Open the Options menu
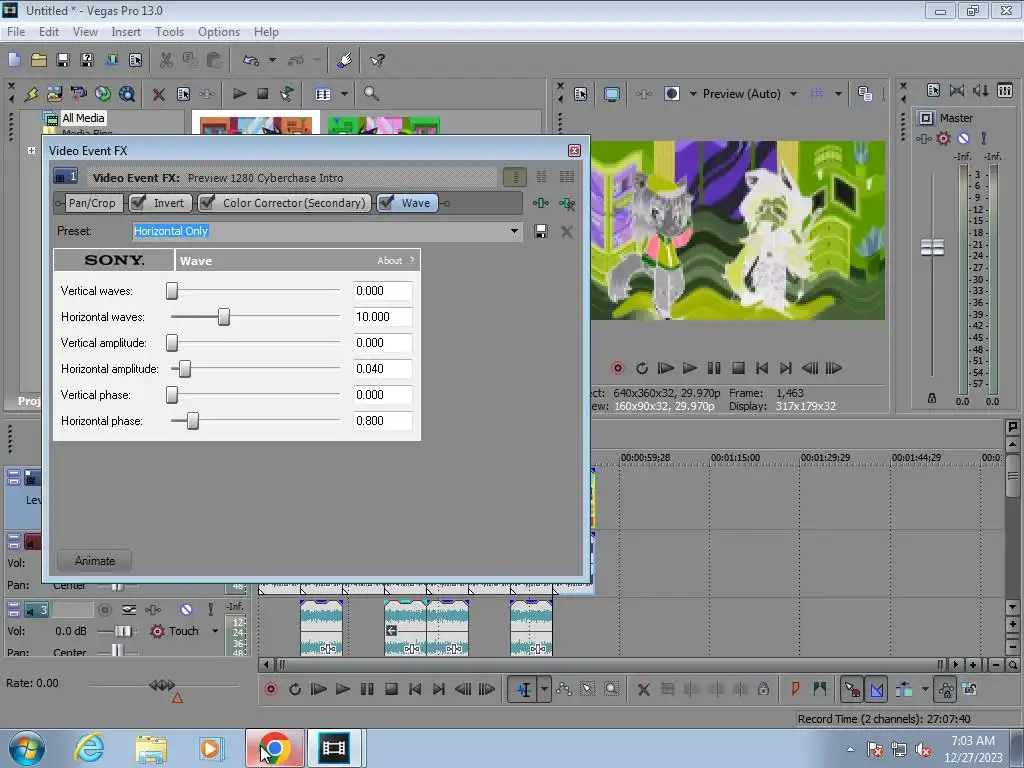The image size is (1024, 768). click(219, 32)
